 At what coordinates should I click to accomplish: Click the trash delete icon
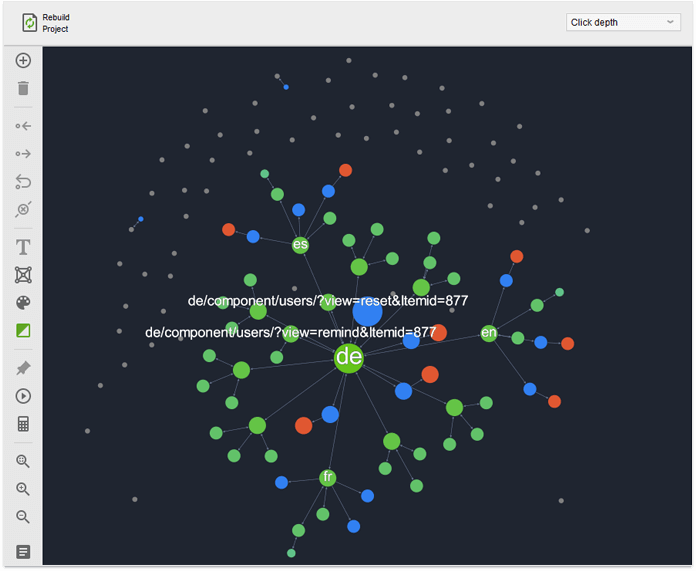23,88
